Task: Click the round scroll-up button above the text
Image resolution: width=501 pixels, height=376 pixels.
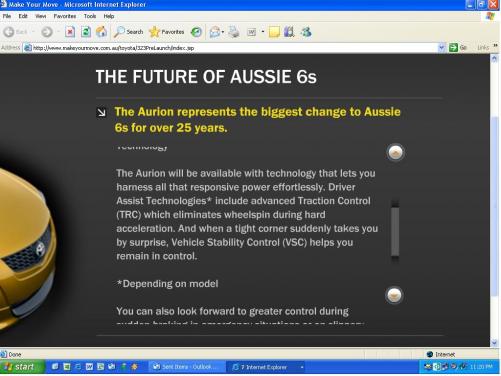Action: click(x=395, y=152)
